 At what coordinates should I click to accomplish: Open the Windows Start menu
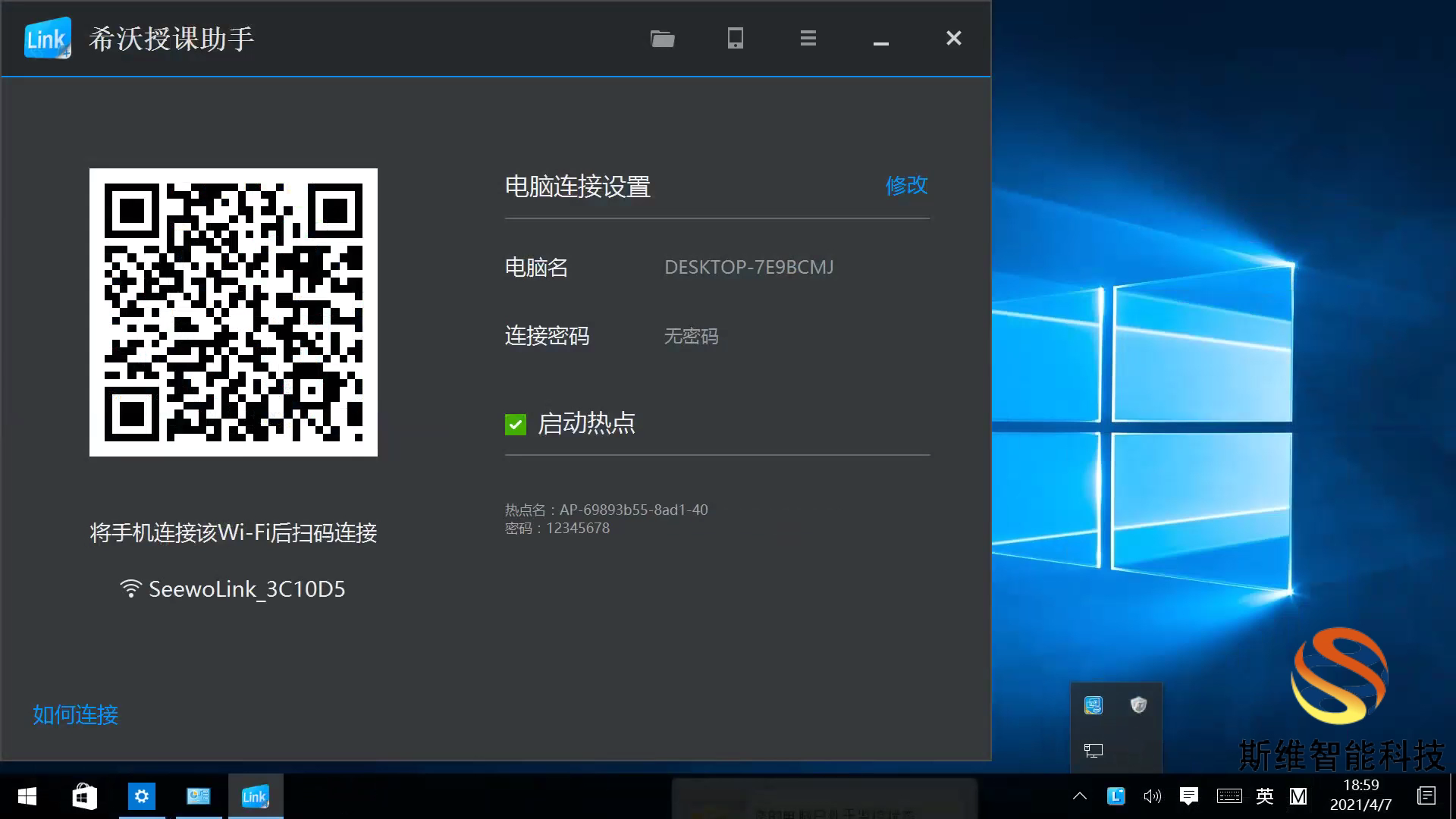click(27, 796)
